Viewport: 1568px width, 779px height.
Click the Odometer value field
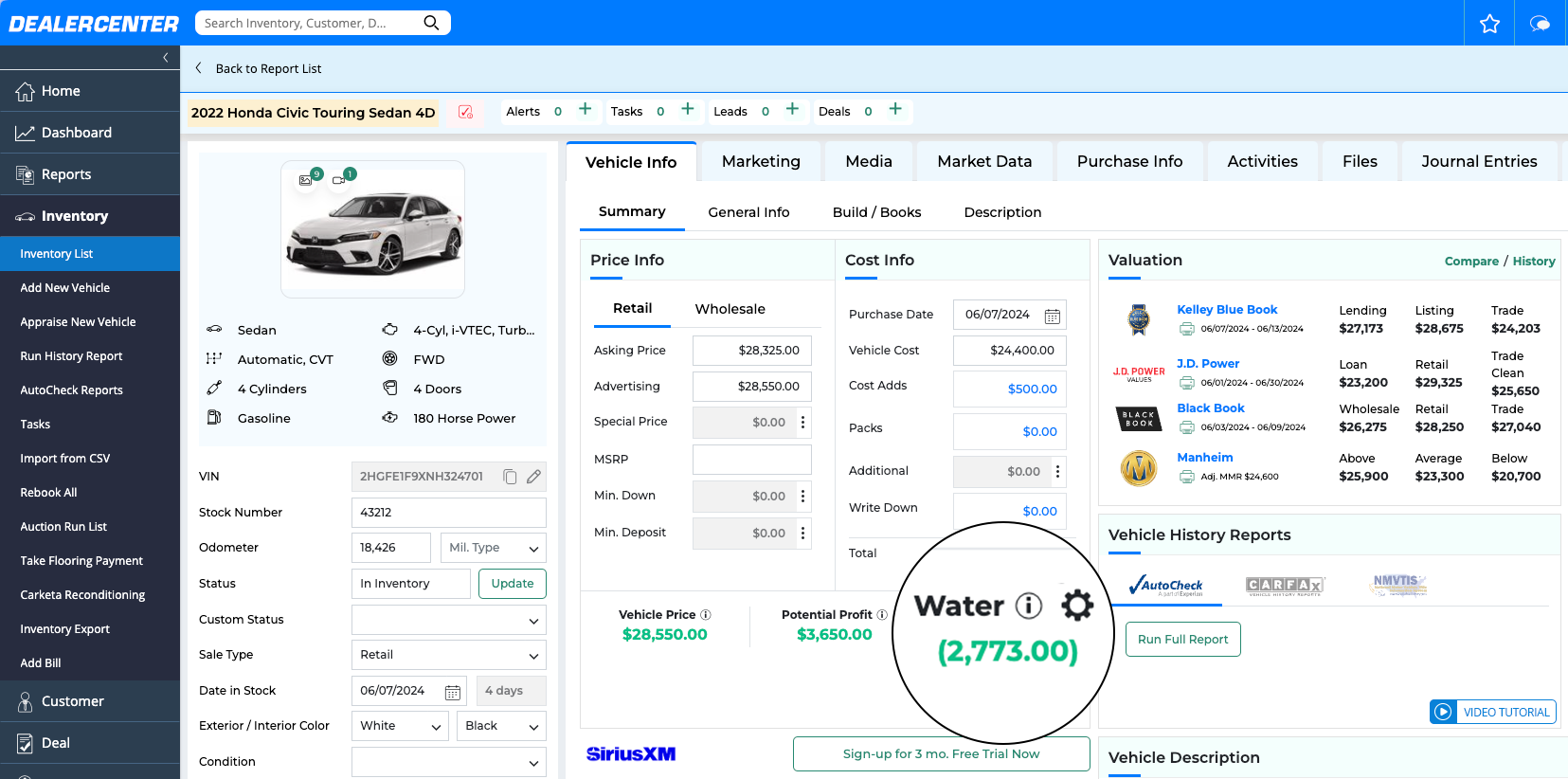click(391, 548)
